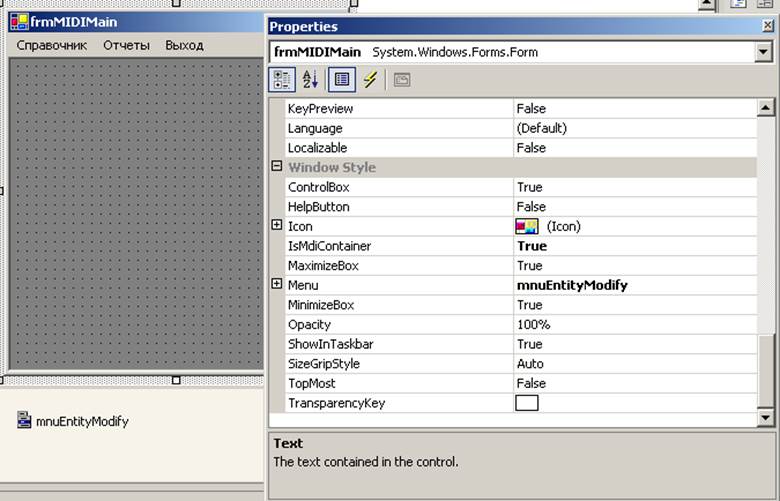The width and height of the screenshot is (780, 501).
Task: Show Events with lightning bolt icon
Action: click(x=370, y=80)
